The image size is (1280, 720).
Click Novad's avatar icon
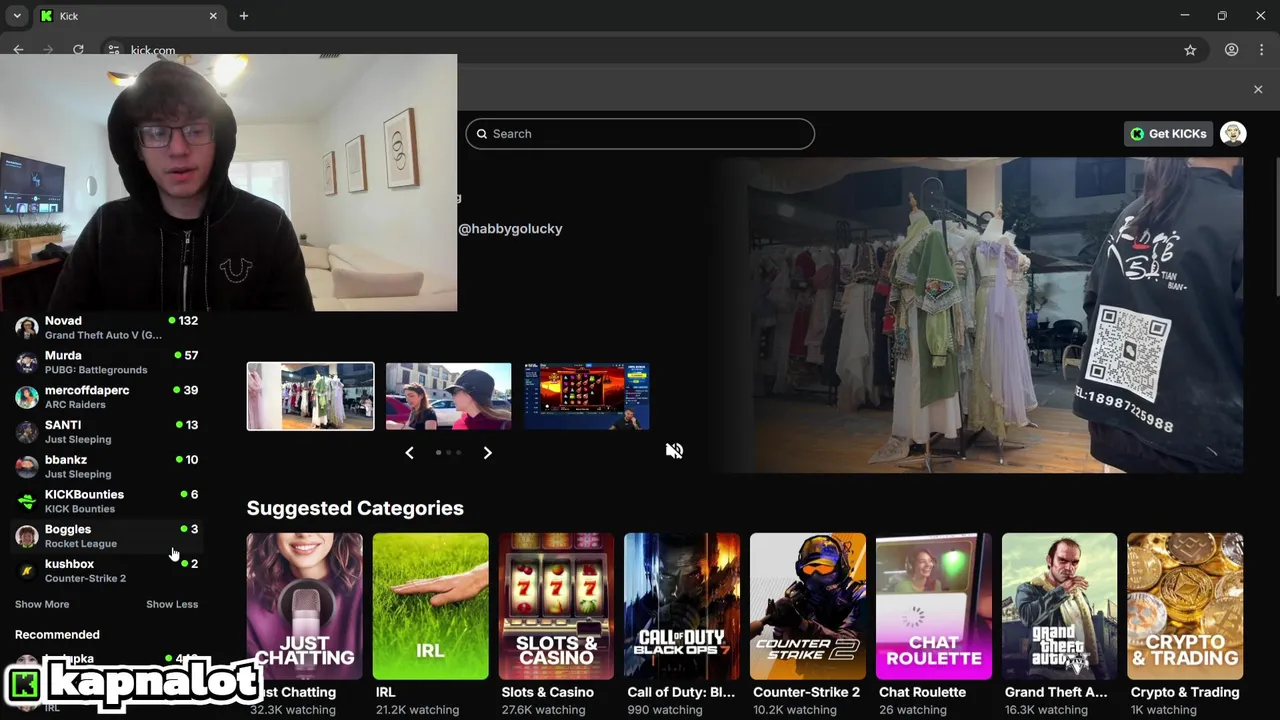(27, 328)
